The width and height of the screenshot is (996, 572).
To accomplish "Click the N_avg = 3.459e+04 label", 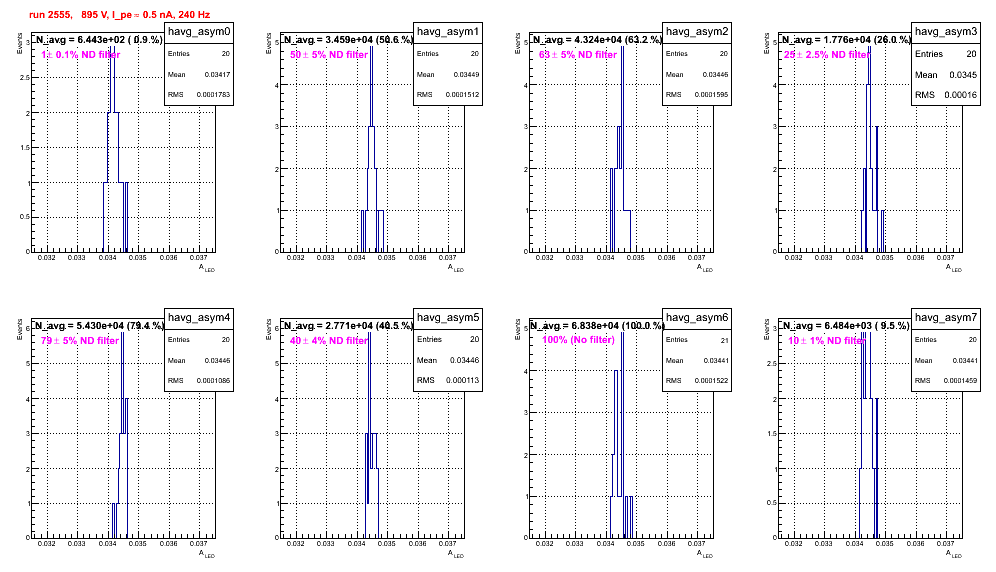I will 348,39.
